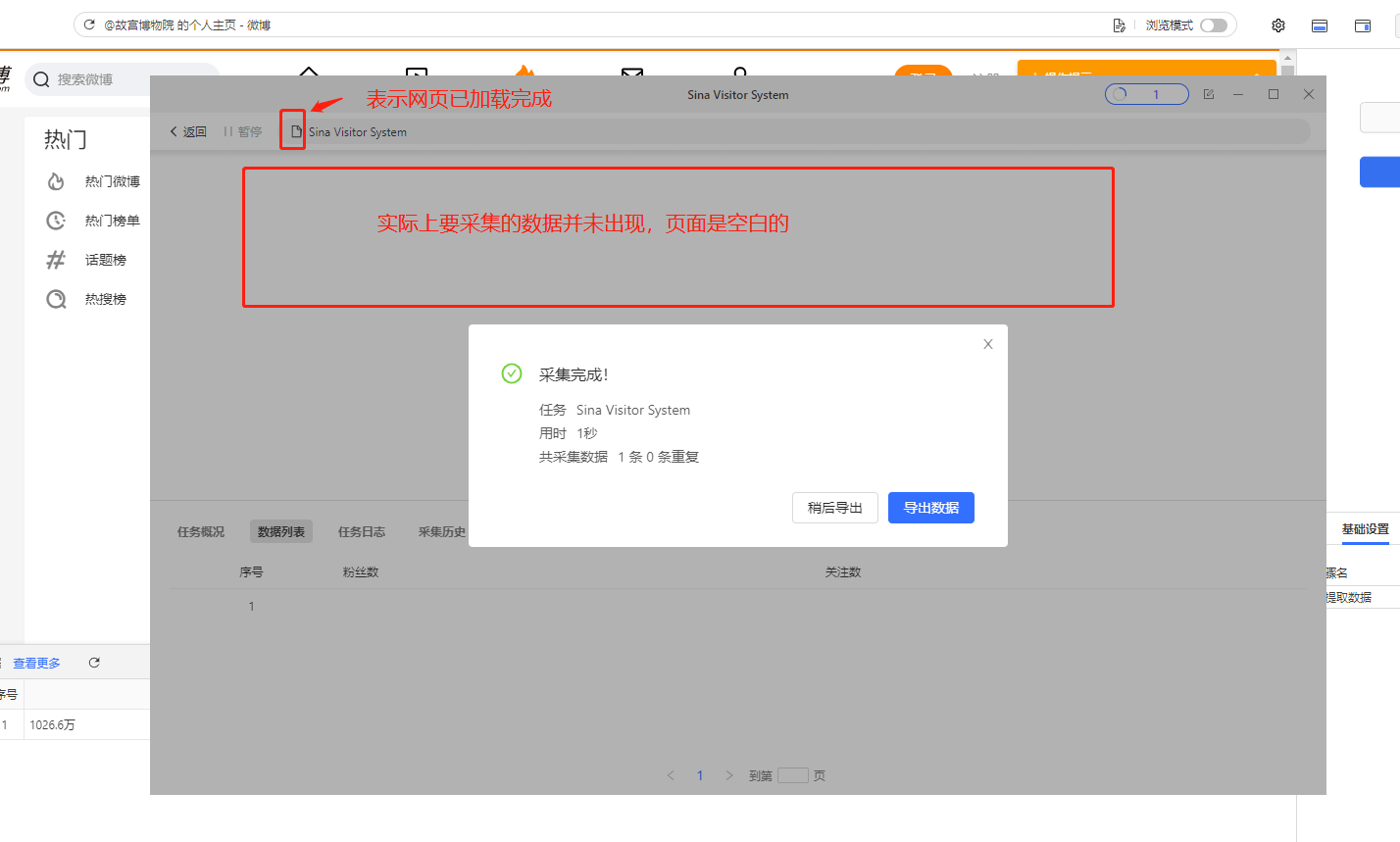
Task: Switch to the 数据列表 tab
Action: [281, 532]
